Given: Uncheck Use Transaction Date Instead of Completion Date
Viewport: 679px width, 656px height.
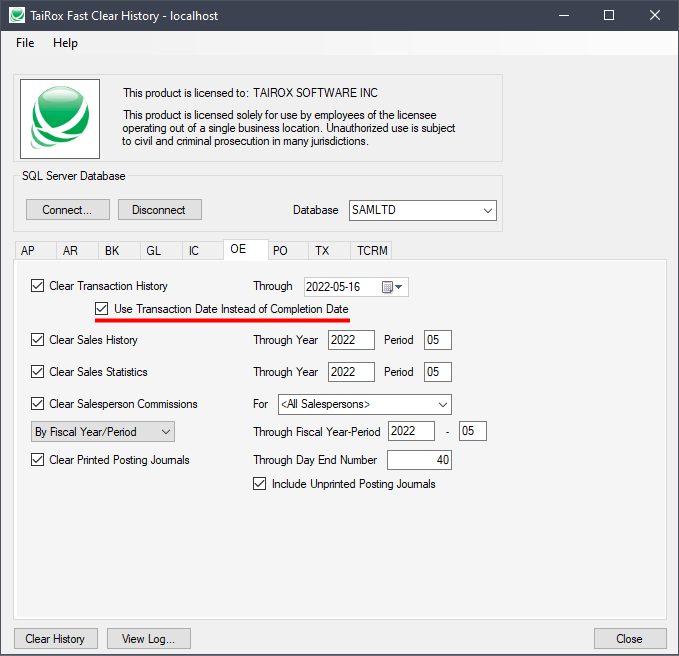Looking at the screenshot, I should (x=101, y=309).
